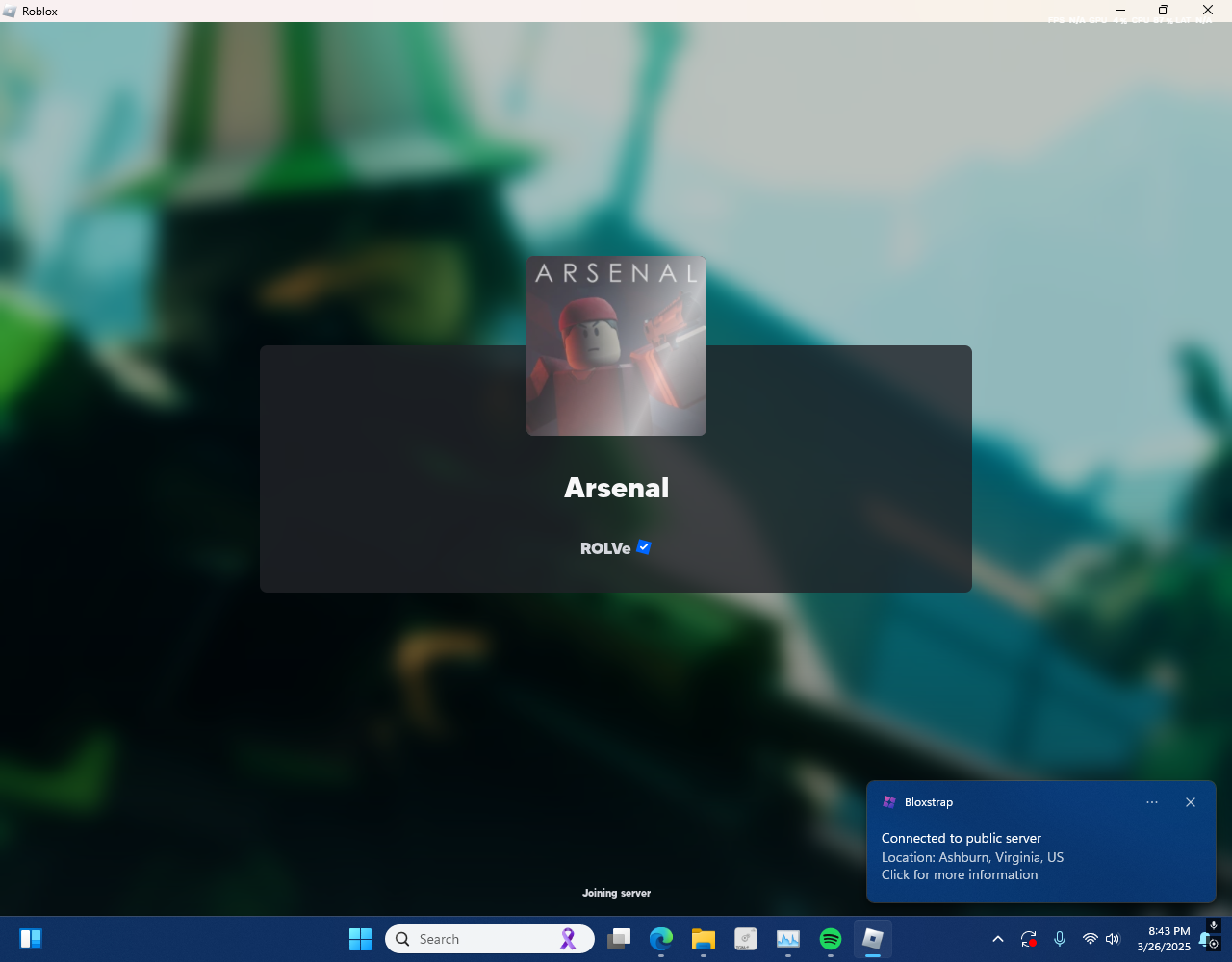The width and height of the screenshot is (1232, 962).
Task: Open the clock showing 8:43 PM
Action: pyautogui.click(x=1164, y=939)
